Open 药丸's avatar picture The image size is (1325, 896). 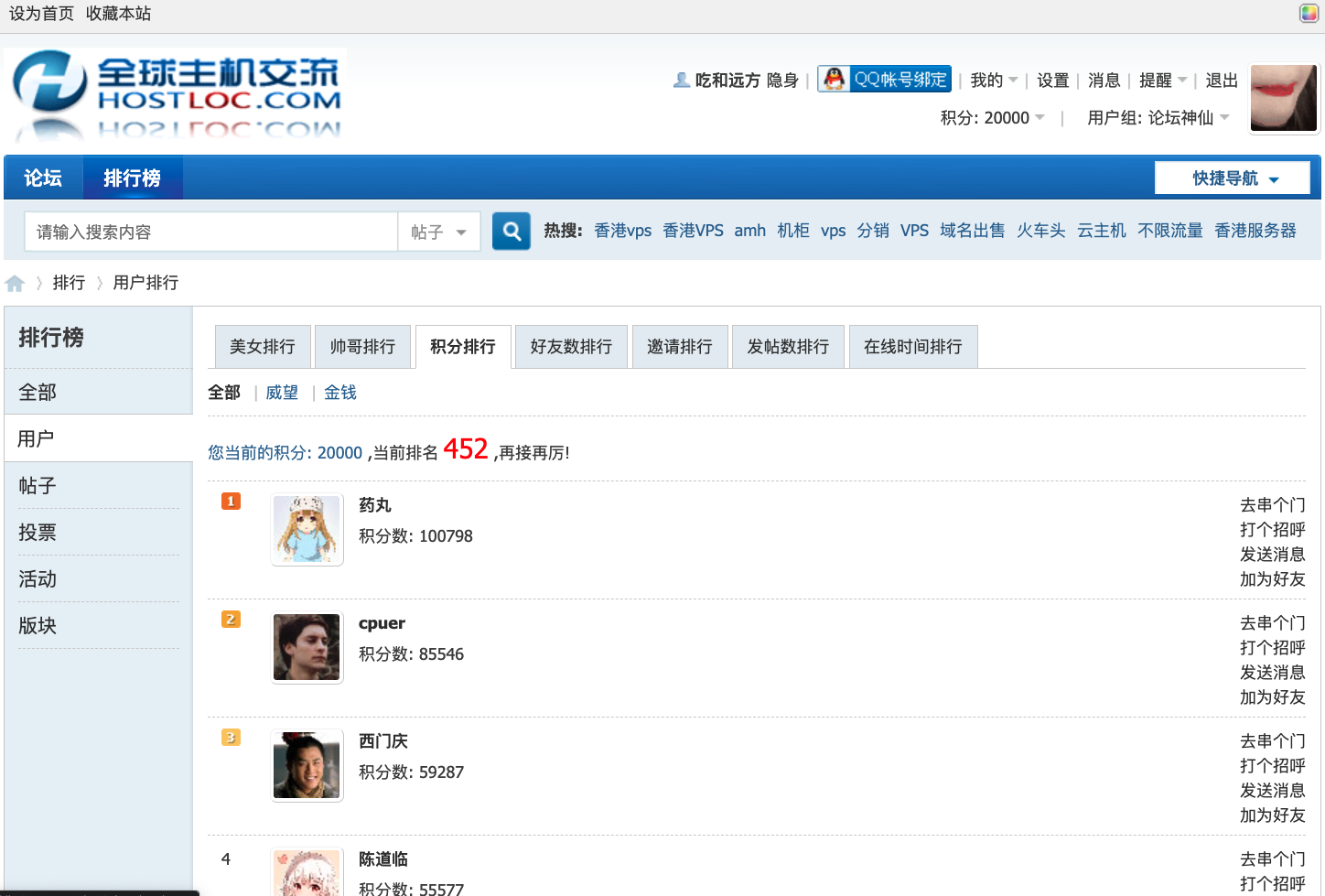tap(307, 530)
